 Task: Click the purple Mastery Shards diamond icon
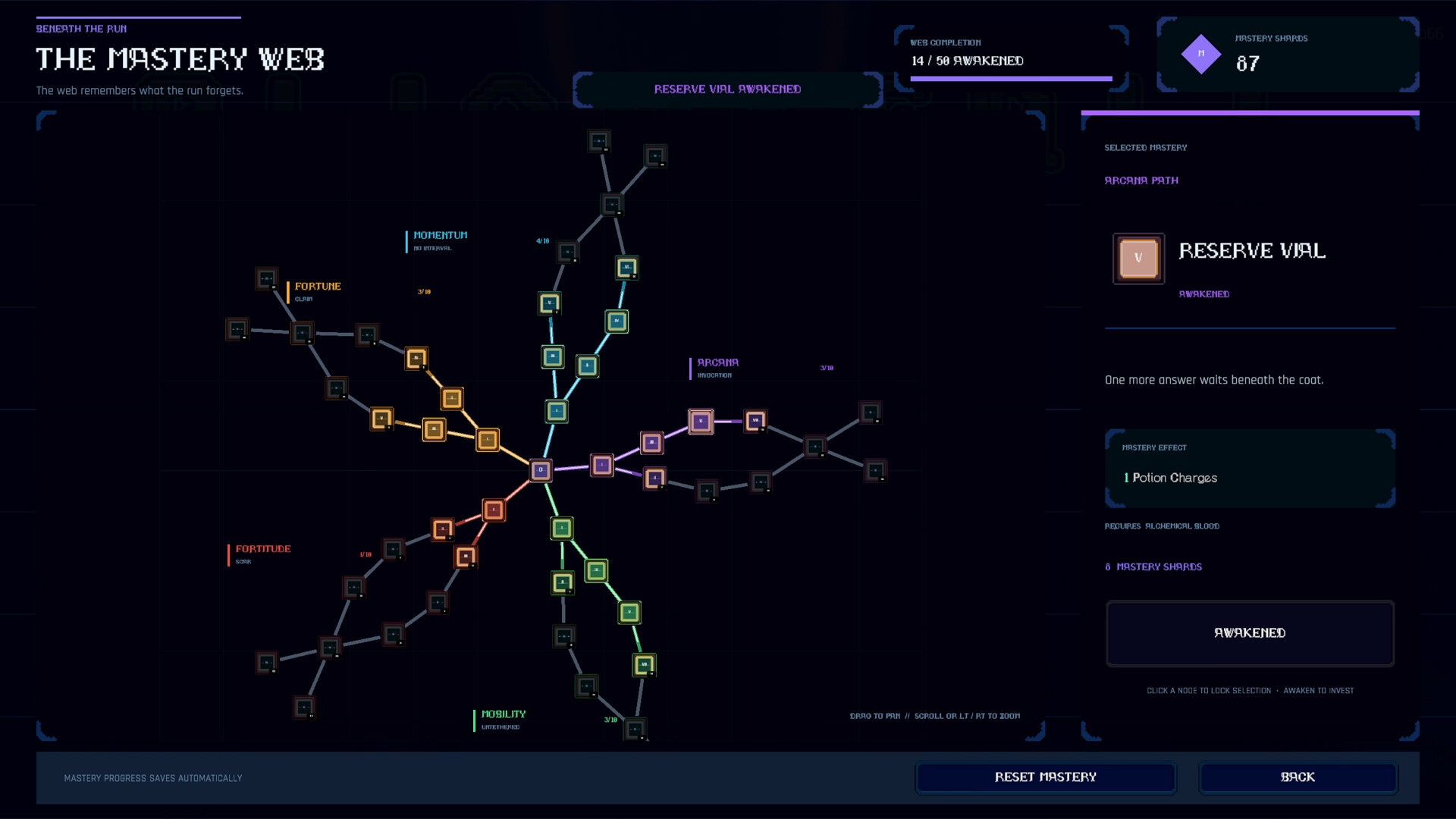(1201, 54)
